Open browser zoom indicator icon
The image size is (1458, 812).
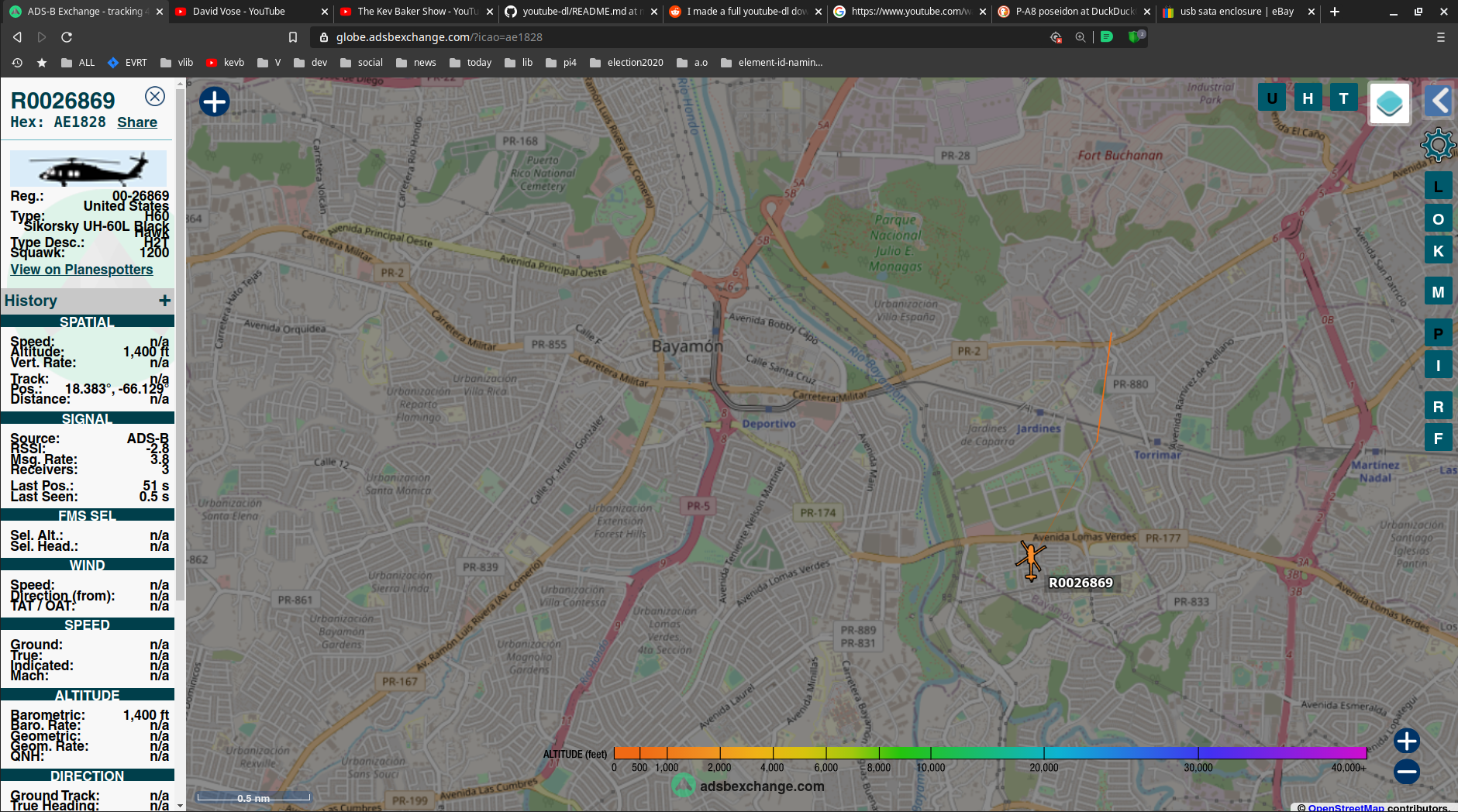(1080, 37)
